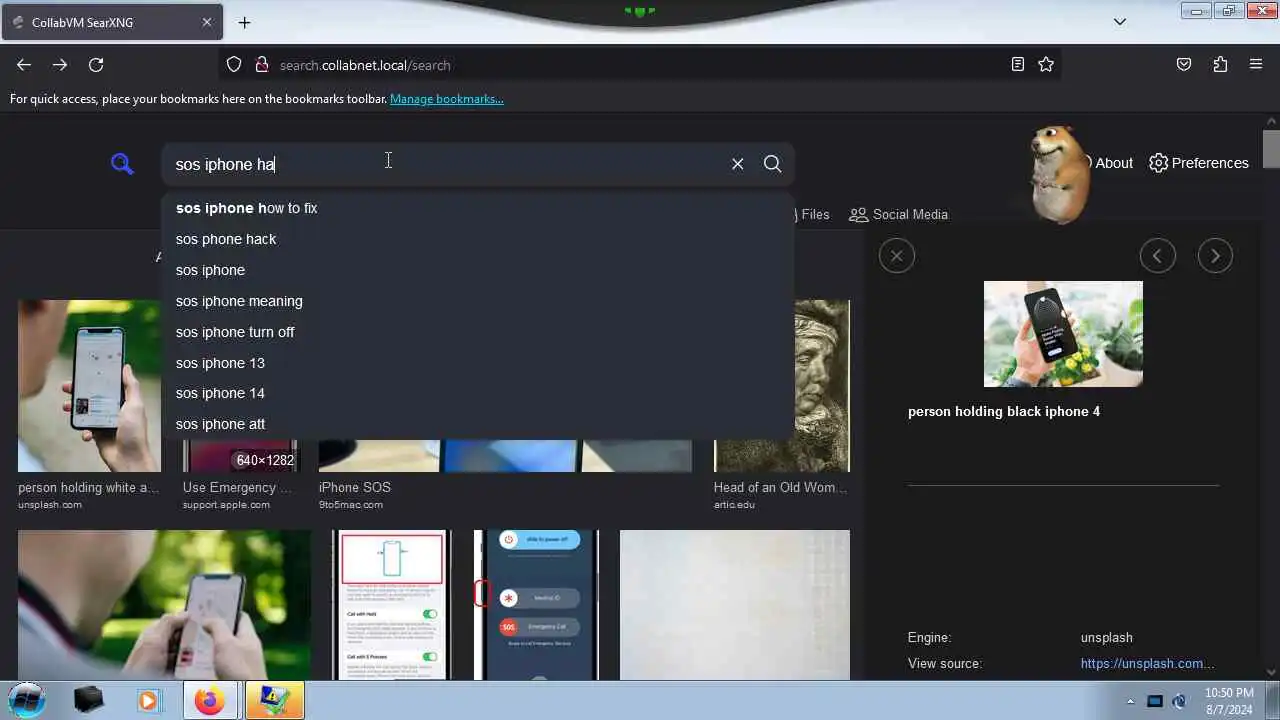Close the image detail panel
The width and height of the screenshot is (1280, 720).
click(x=897, y=256)
